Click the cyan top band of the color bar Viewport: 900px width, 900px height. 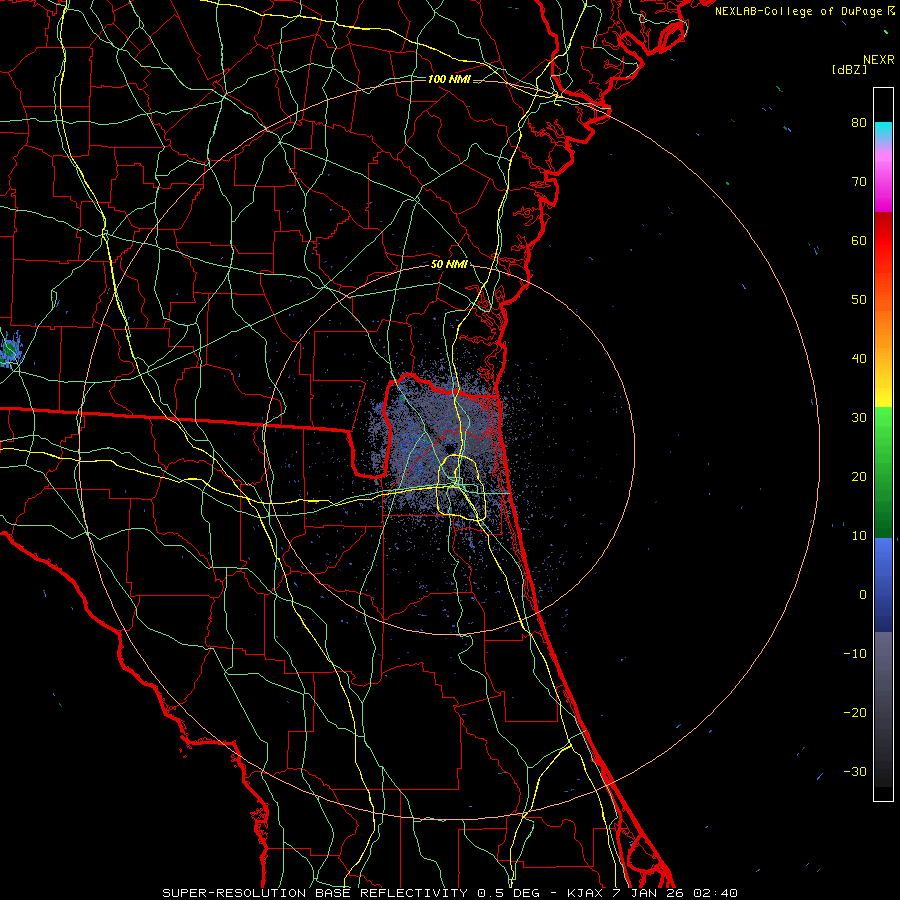883,133
